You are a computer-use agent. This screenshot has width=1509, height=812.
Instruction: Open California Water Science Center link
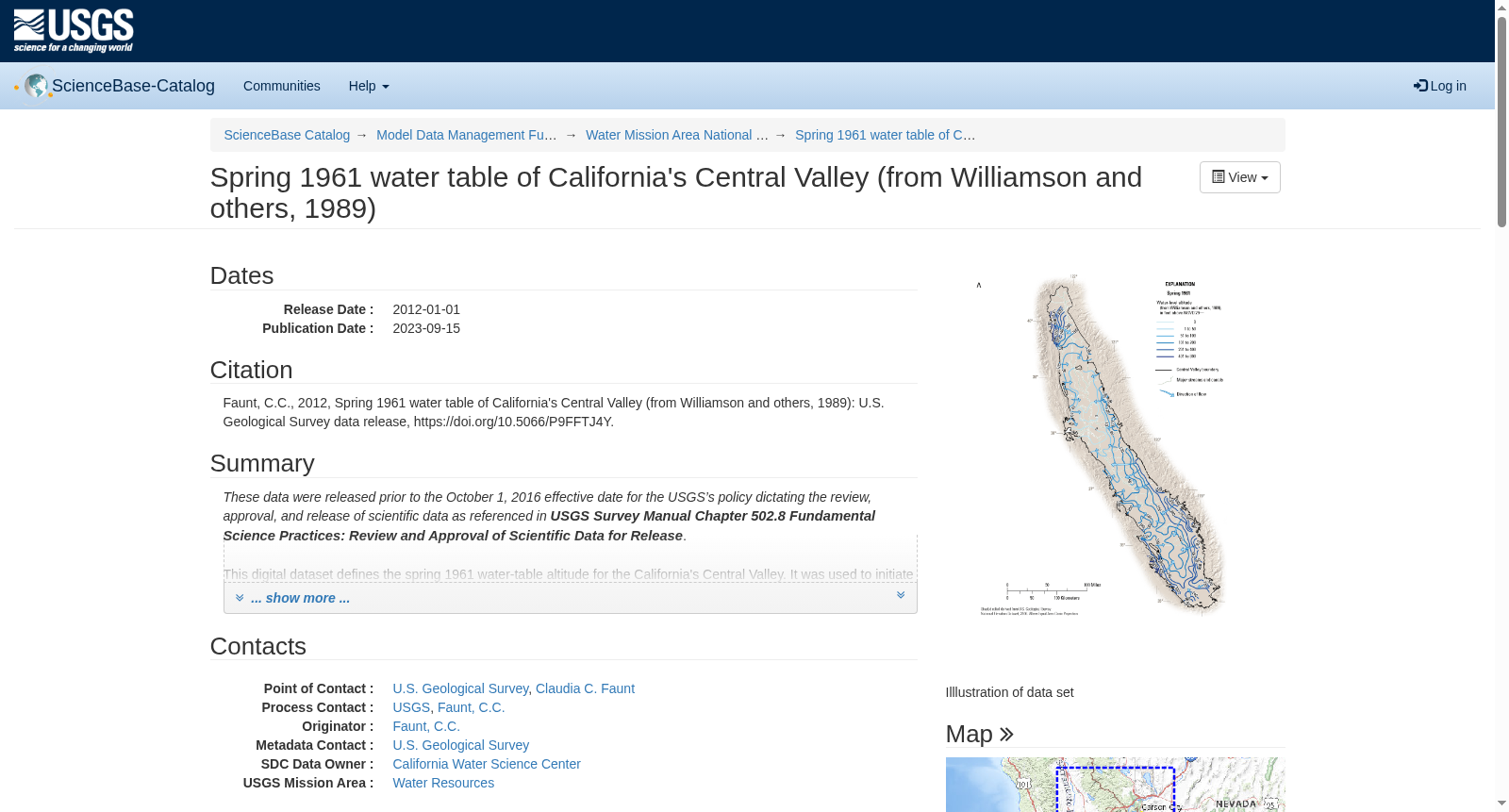coord(487,764)
